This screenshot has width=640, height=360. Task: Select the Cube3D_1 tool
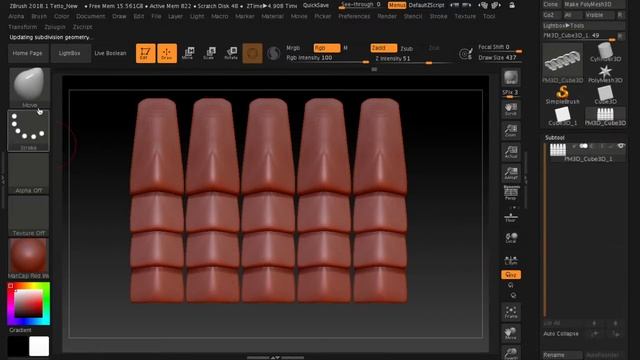point(563,116)
